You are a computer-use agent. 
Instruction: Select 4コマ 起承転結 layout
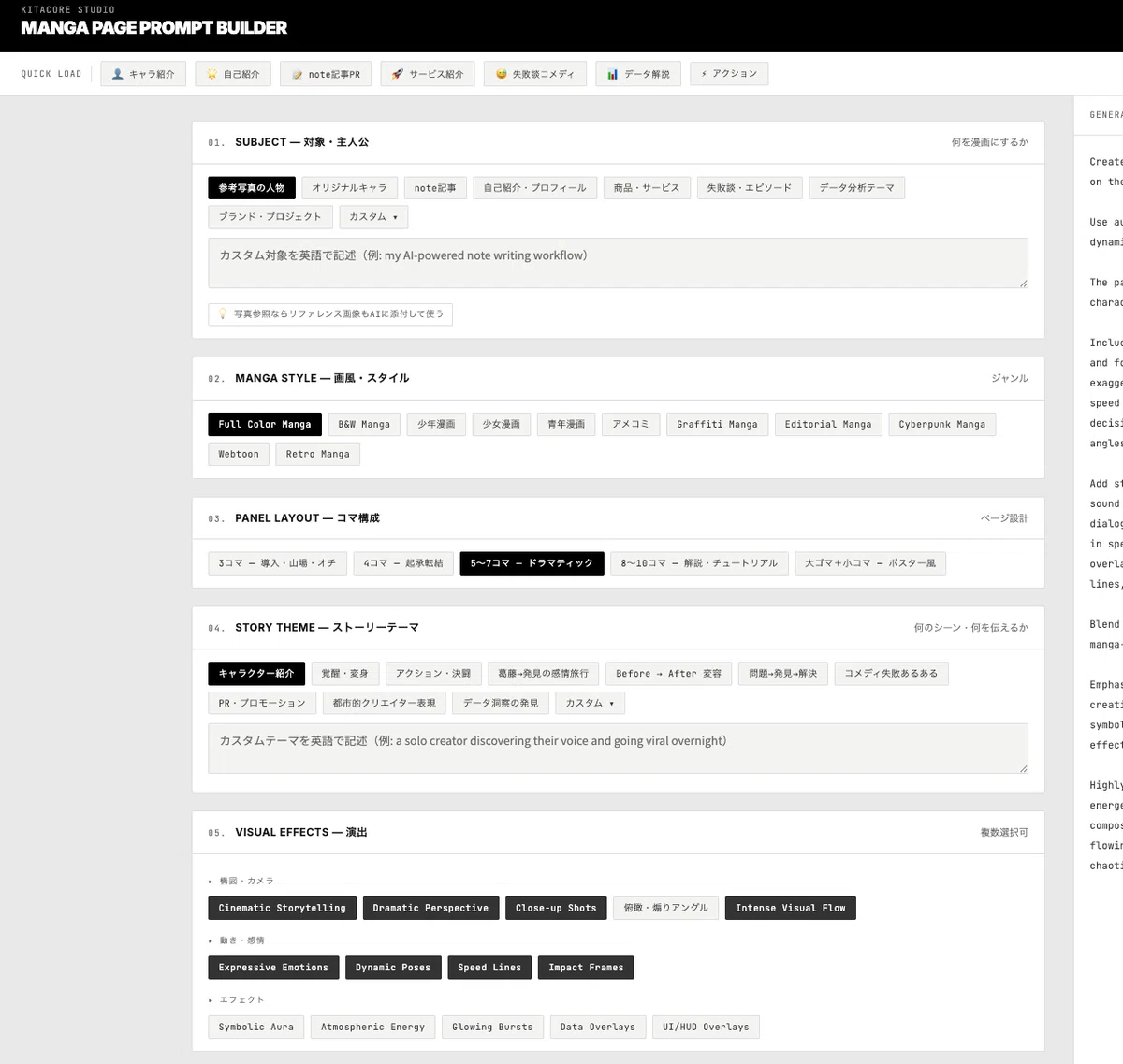[403, 563]
